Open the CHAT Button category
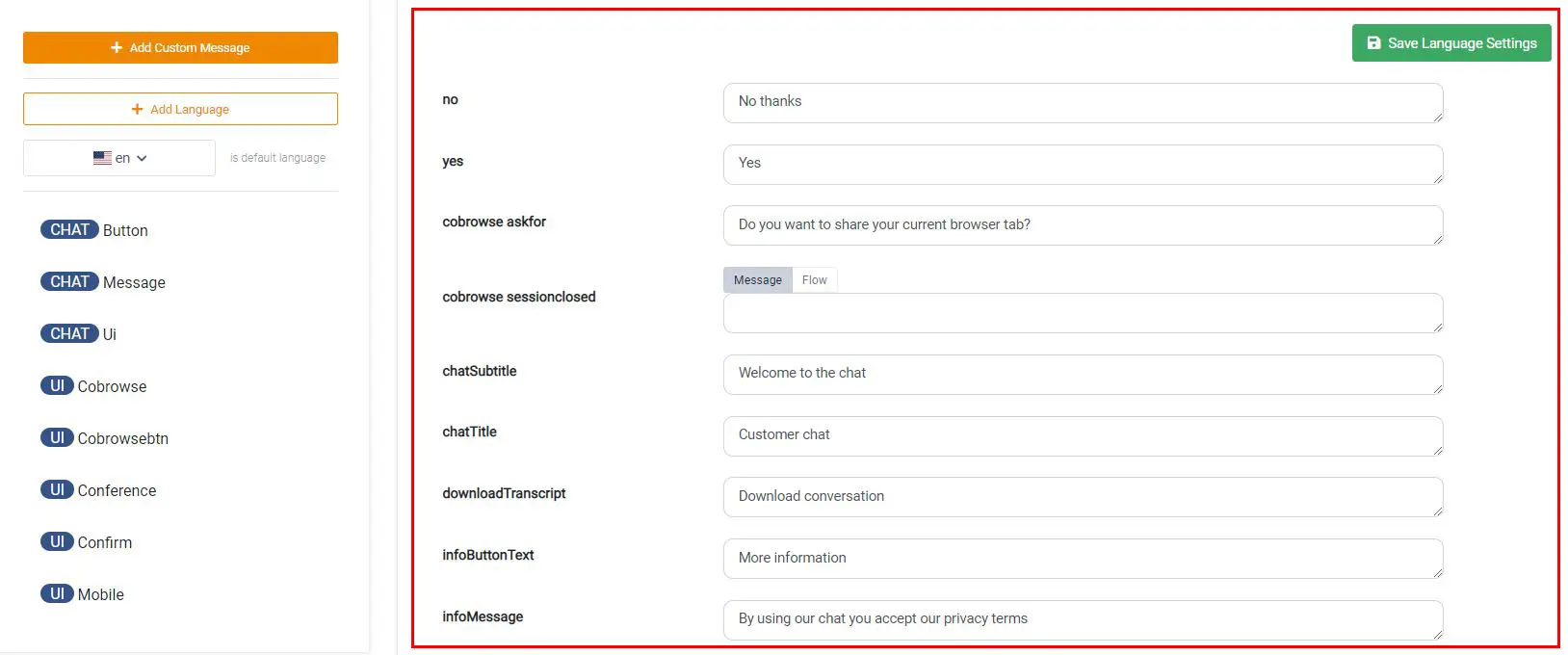 point(94,230)
